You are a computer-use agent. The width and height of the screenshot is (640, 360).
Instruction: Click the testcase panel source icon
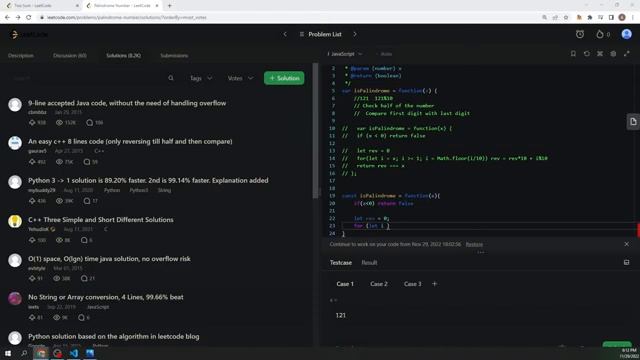pyautogui.click(x=627, y=262)
